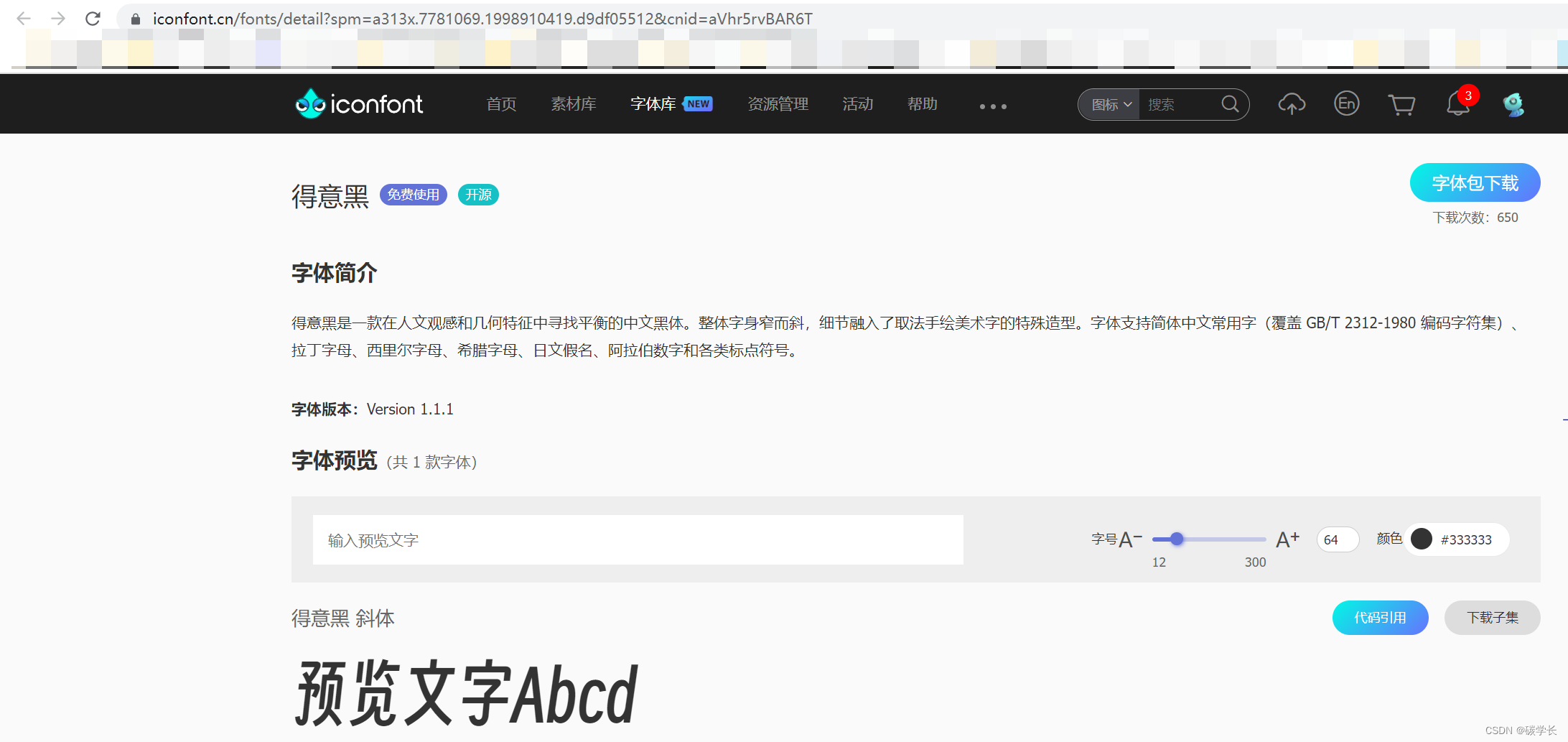Open 帮助 navigation item
This screenshot has height=742, width=1568.
click(x=922, y=104)
